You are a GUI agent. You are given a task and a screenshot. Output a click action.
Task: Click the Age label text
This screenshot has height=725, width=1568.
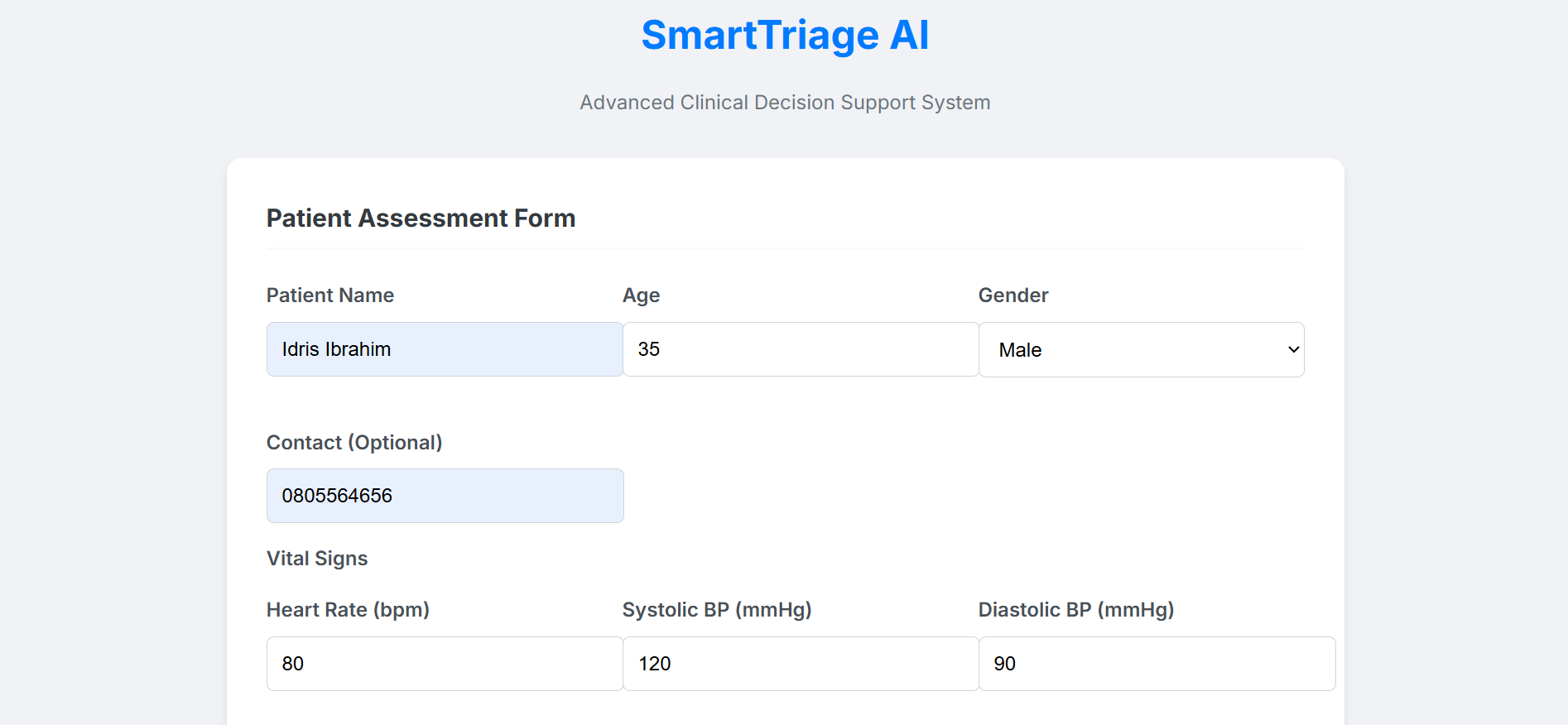tap(641, 295)
